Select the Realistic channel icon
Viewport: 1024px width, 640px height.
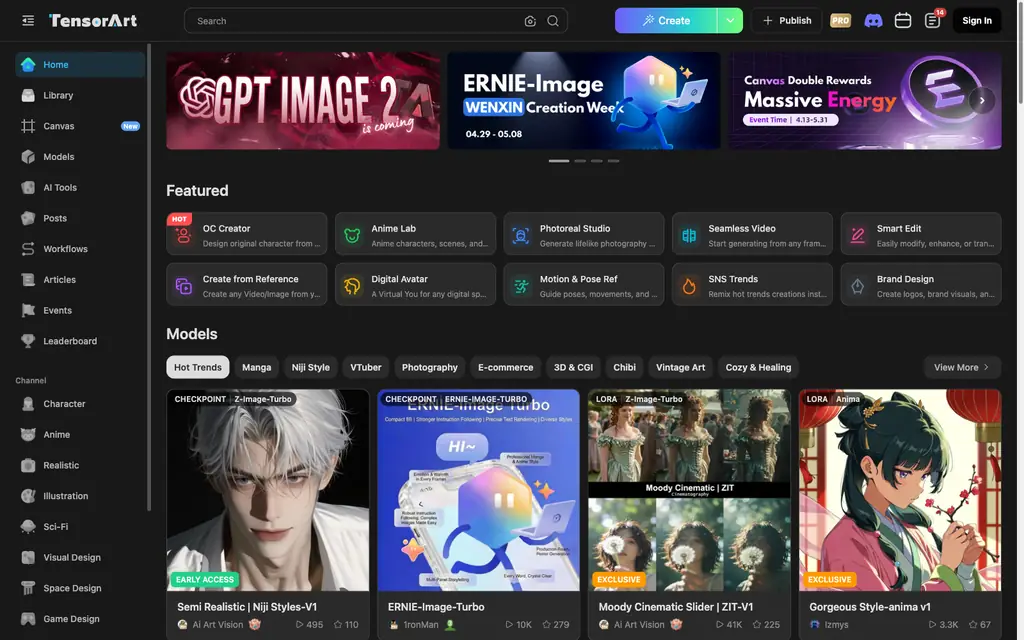28,465
